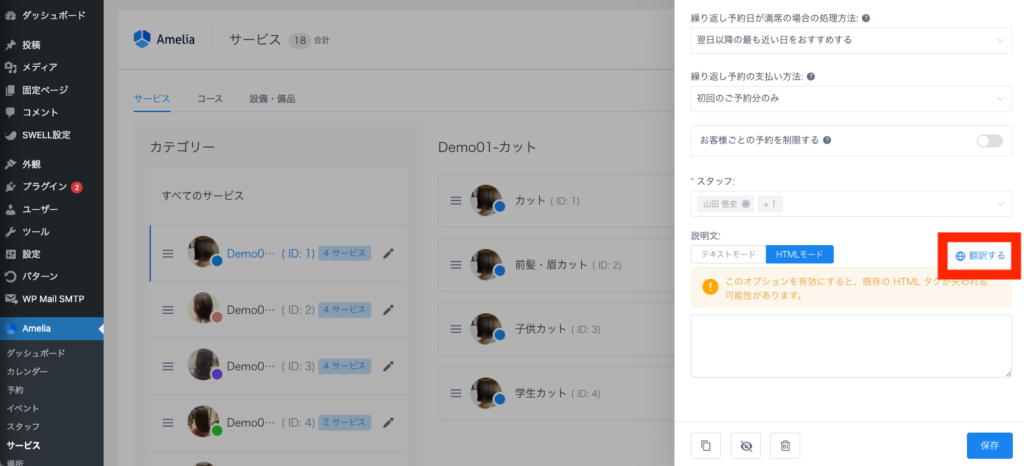This screenshot has height=466, width=1024.
Task: Select HTMLモード for description
Action: click(799, 255)
